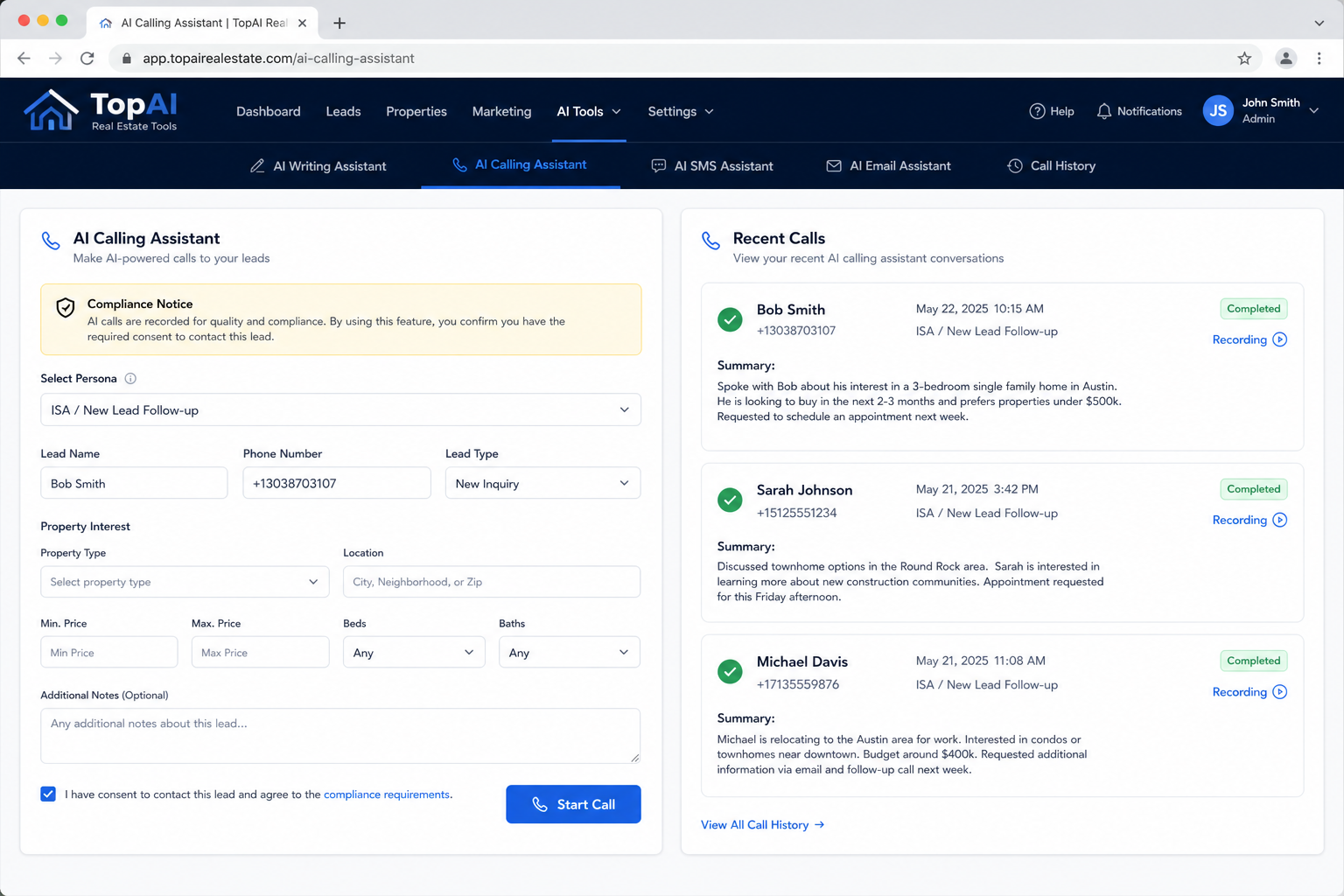This screenshot has width=1344, height=896.
Task: Click Michael Davis's Completed status badge
Action: click(1253, 661)
